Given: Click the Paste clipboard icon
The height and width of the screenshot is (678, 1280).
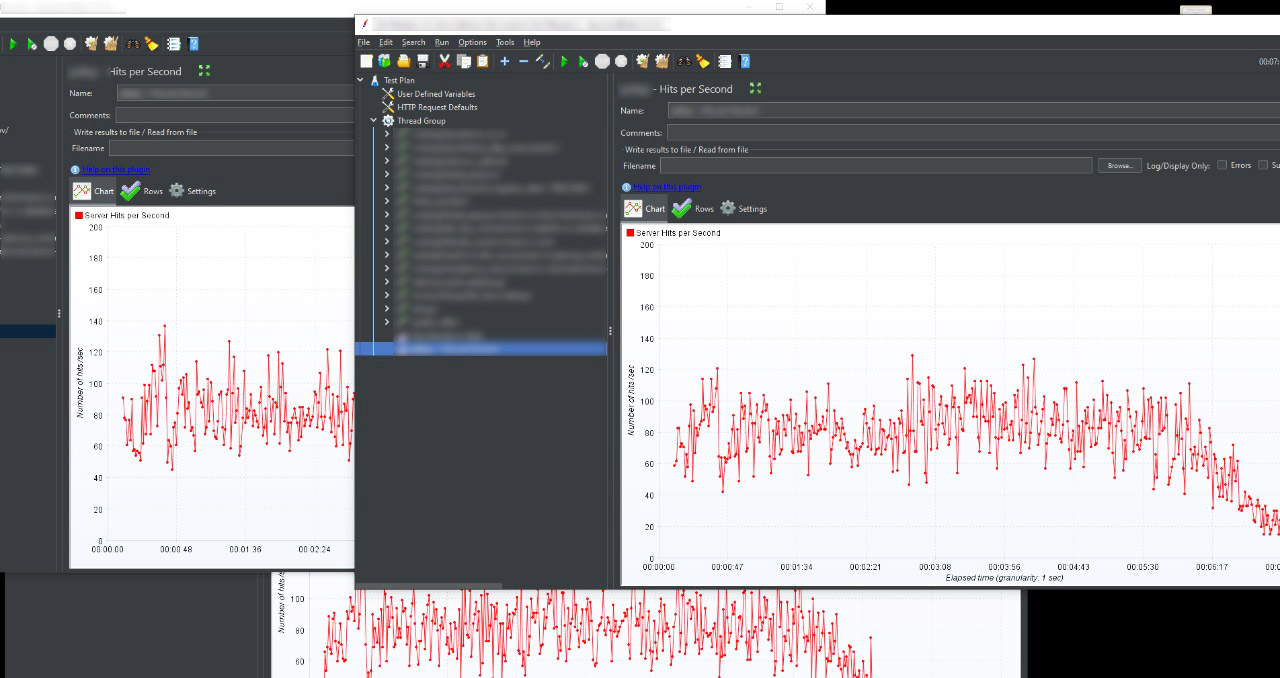Looking at the screenshot, I should click(483, 61).
